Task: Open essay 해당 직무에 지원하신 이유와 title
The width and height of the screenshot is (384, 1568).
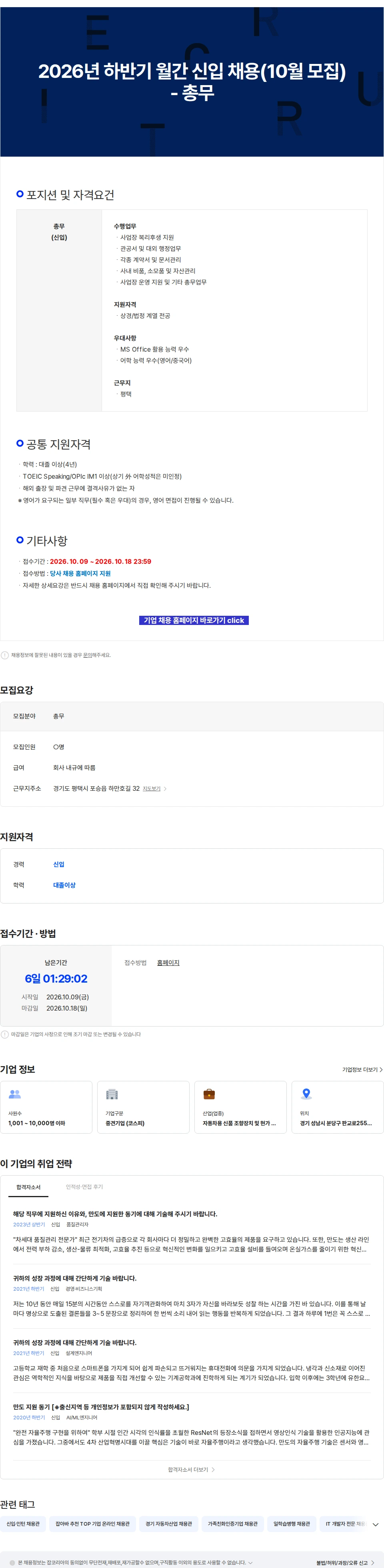Action: 115,1214
